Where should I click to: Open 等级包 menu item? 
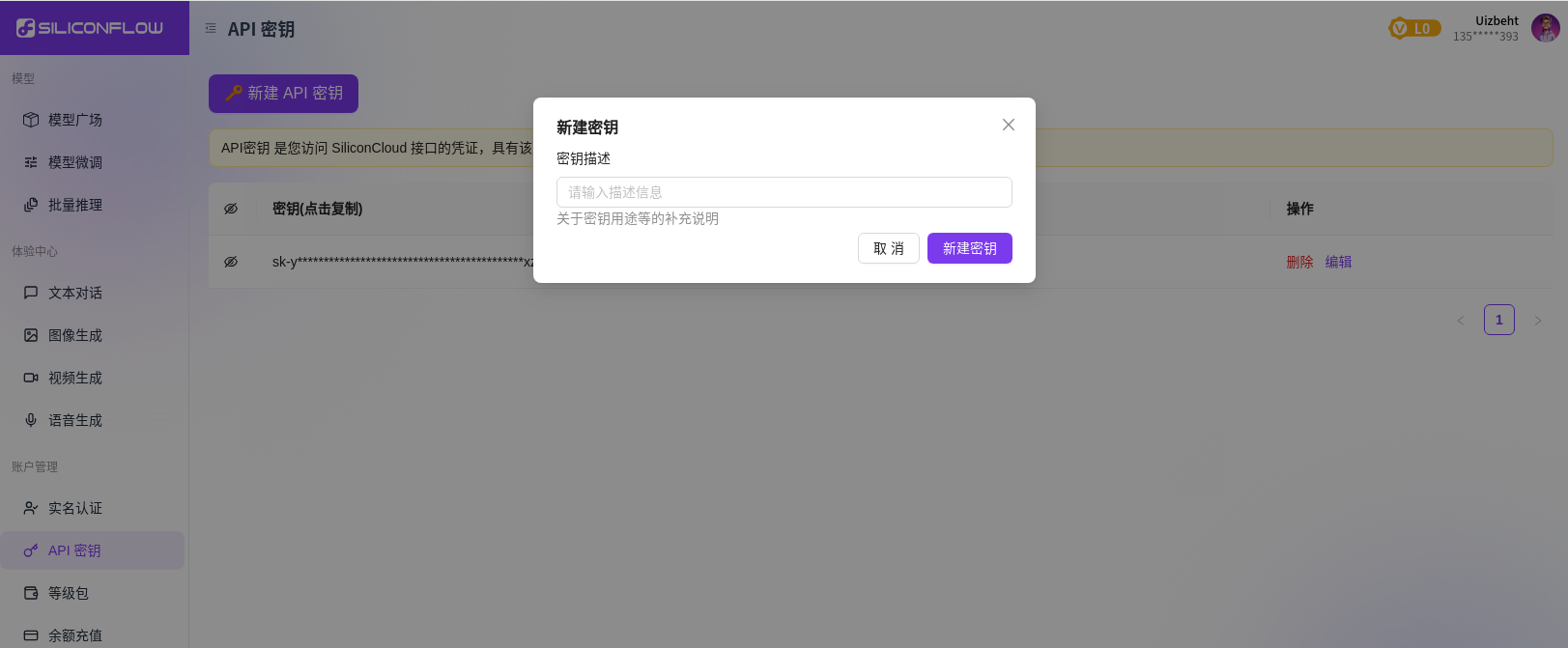68,593
